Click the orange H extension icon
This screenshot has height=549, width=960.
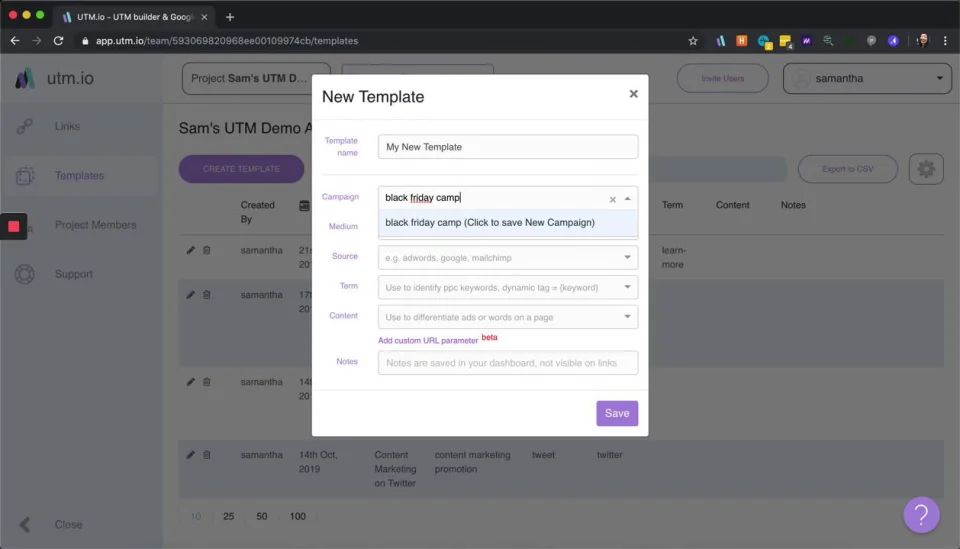pyautogui.click(x=741, y=41)
